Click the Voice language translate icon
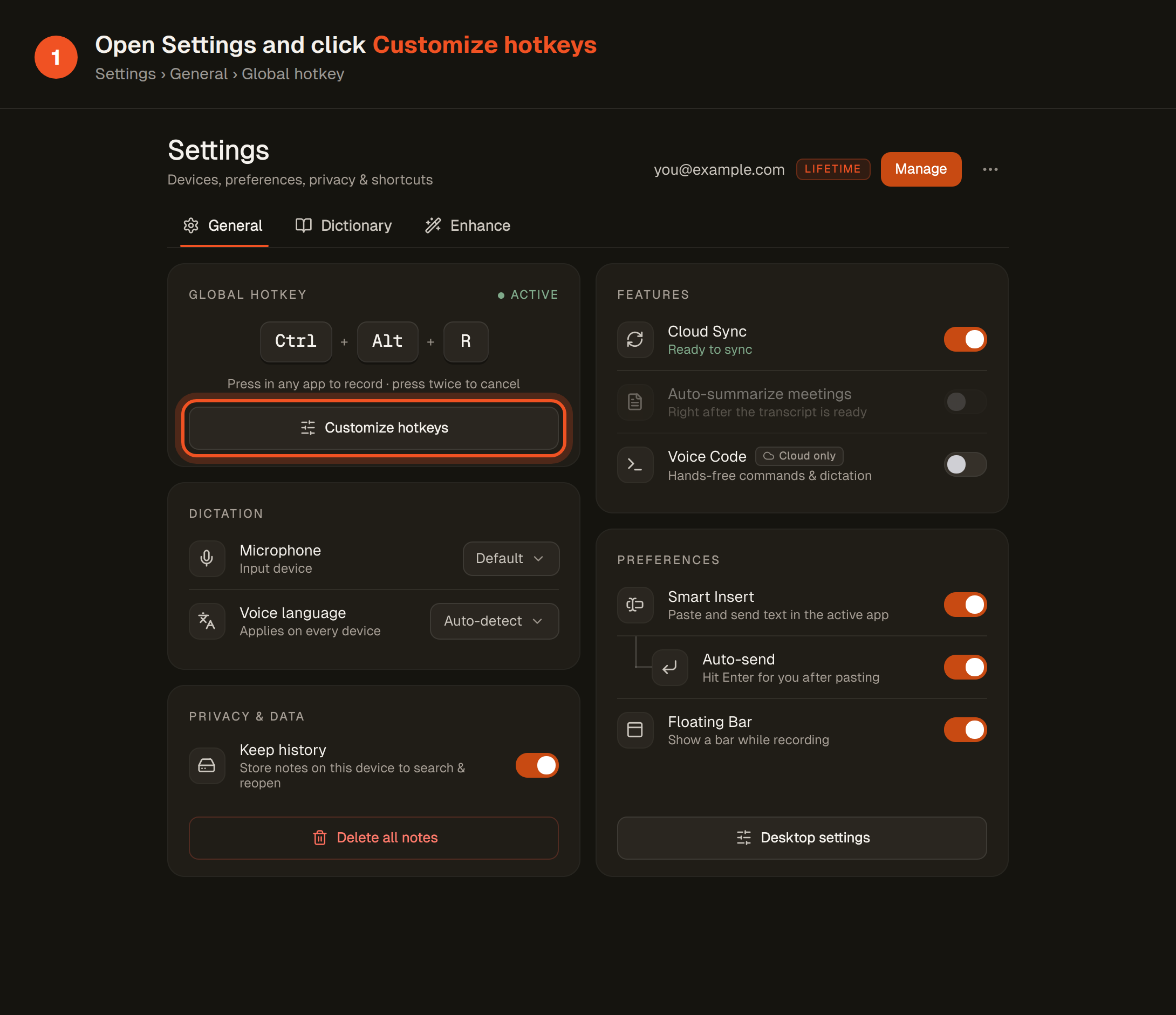Image resolution: width=1176 pixels, height=1015 pixels. [207, 621]
